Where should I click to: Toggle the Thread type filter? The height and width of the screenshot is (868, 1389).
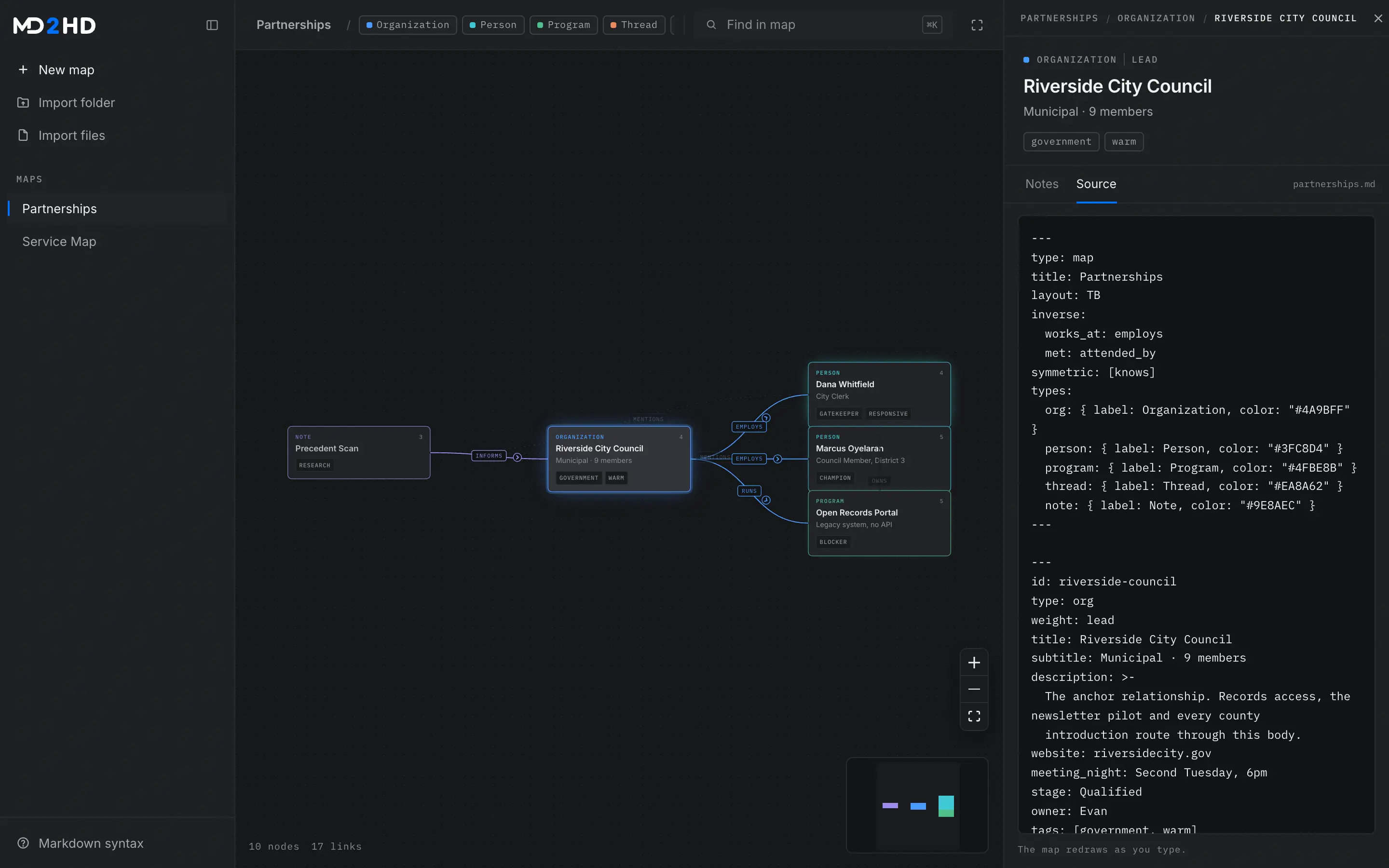[634, 25]
